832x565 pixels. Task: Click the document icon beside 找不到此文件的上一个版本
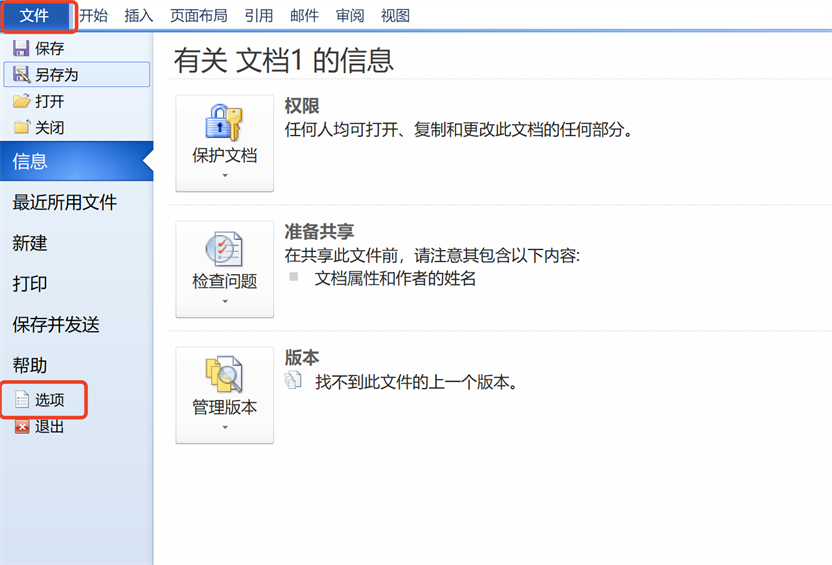click(293, 381)
